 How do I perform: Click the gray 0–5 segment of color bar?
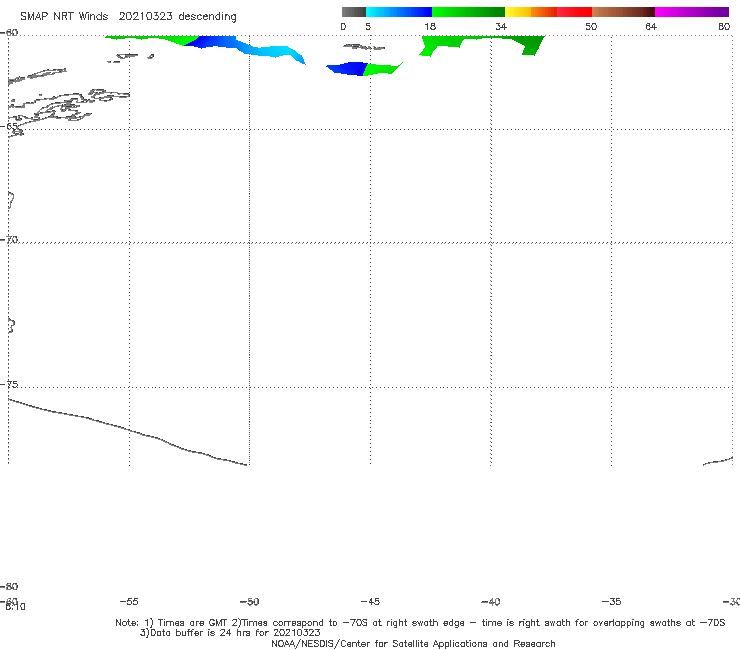coord(353,12)
